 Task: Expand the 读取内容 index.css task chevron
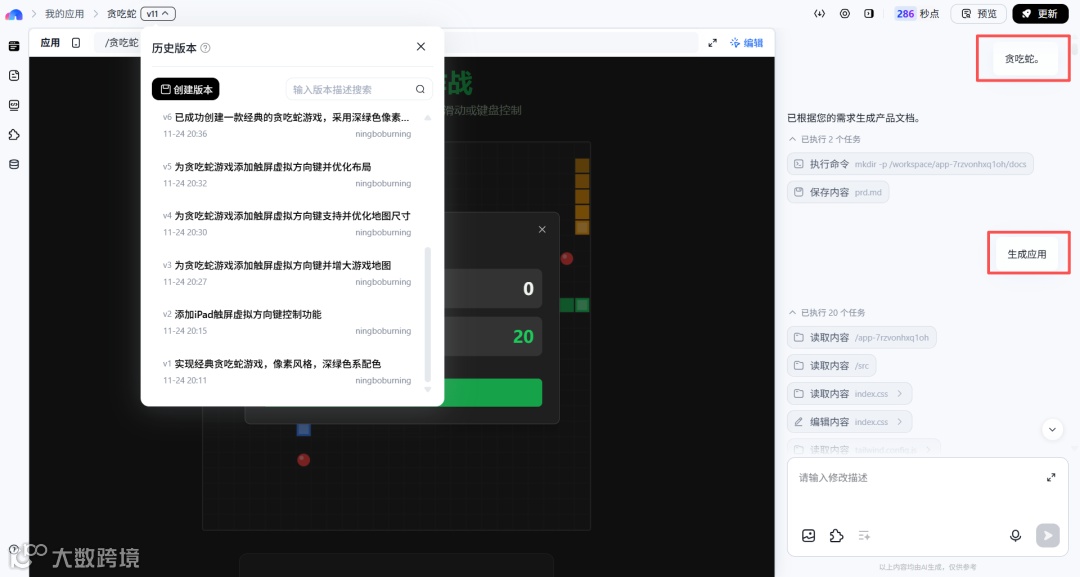click(900, 394)
